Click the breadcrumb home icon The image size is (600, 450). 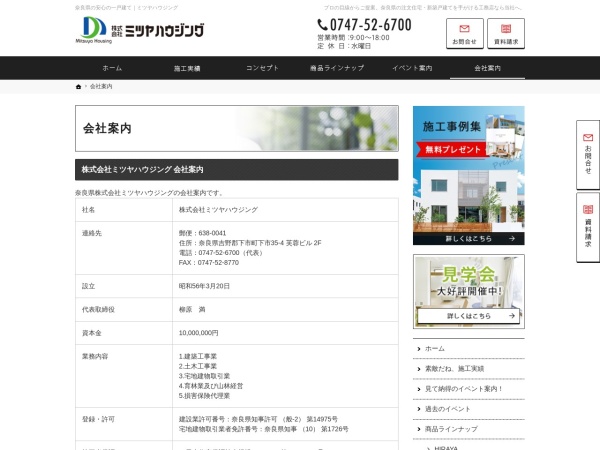78,86
